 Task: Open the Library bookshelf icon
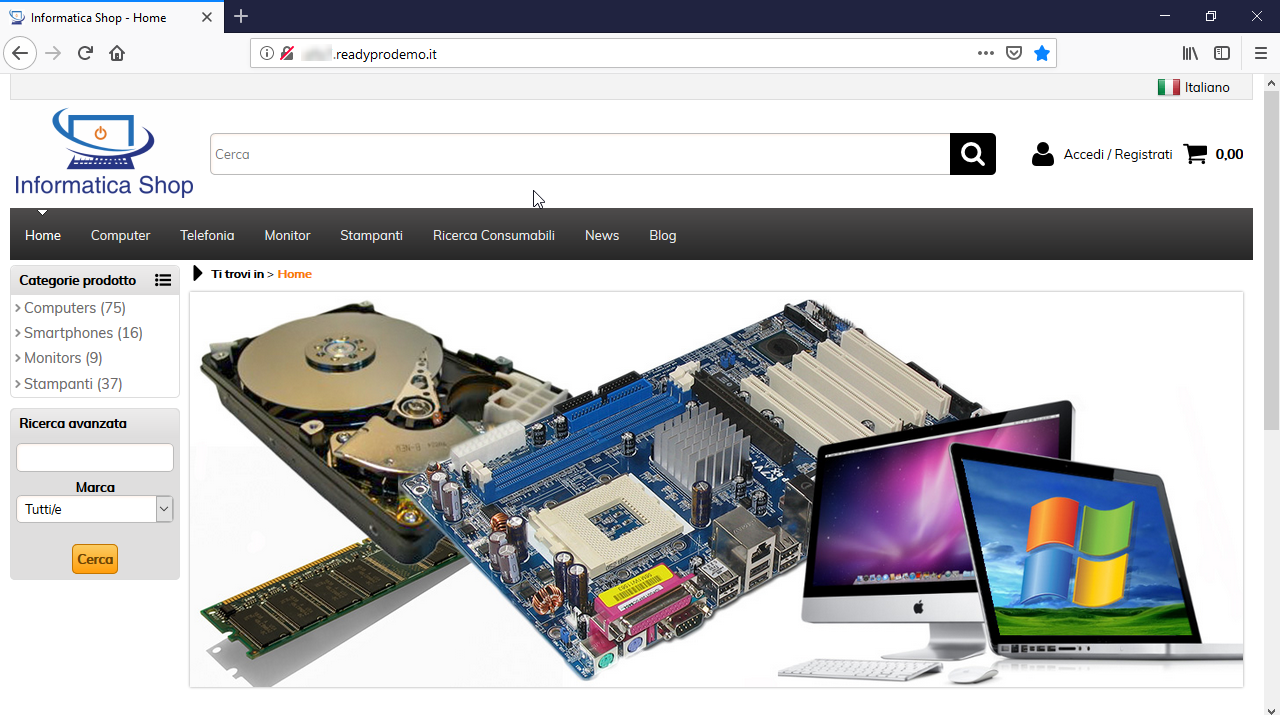1190,53
